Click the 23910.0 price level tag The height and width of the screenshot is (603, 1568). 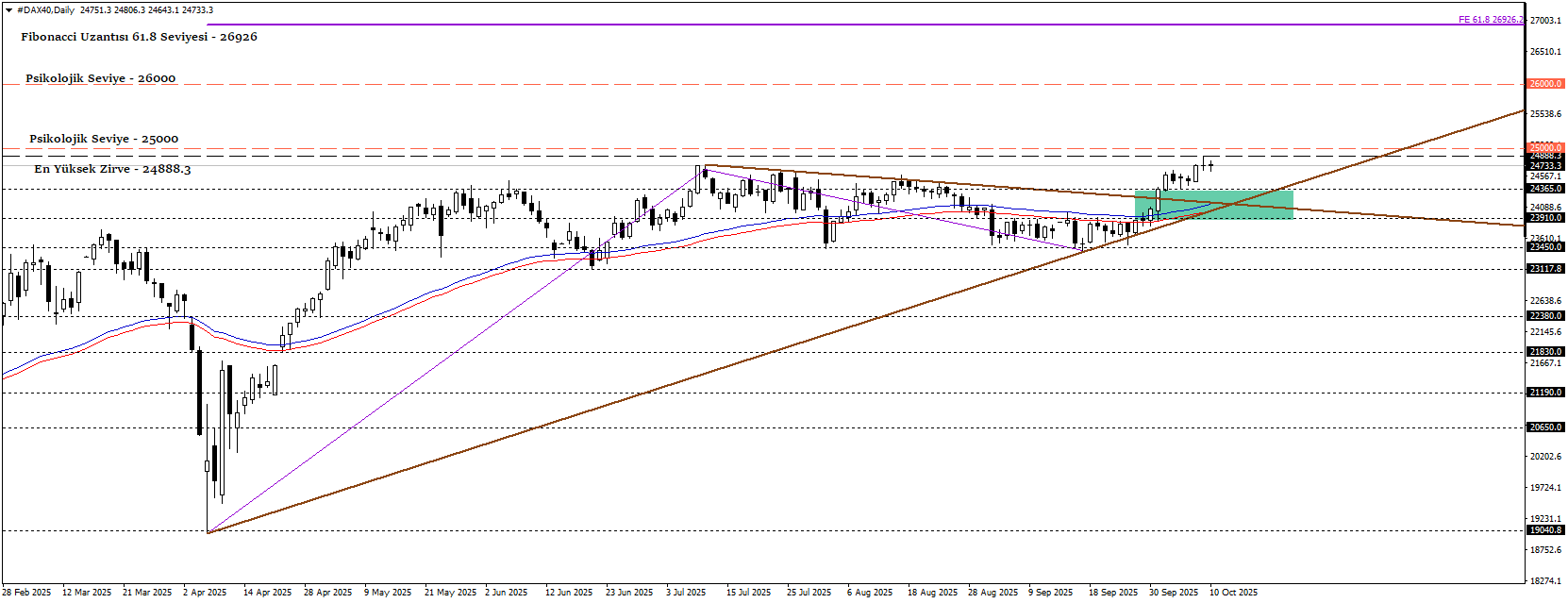coord(1545,218)
